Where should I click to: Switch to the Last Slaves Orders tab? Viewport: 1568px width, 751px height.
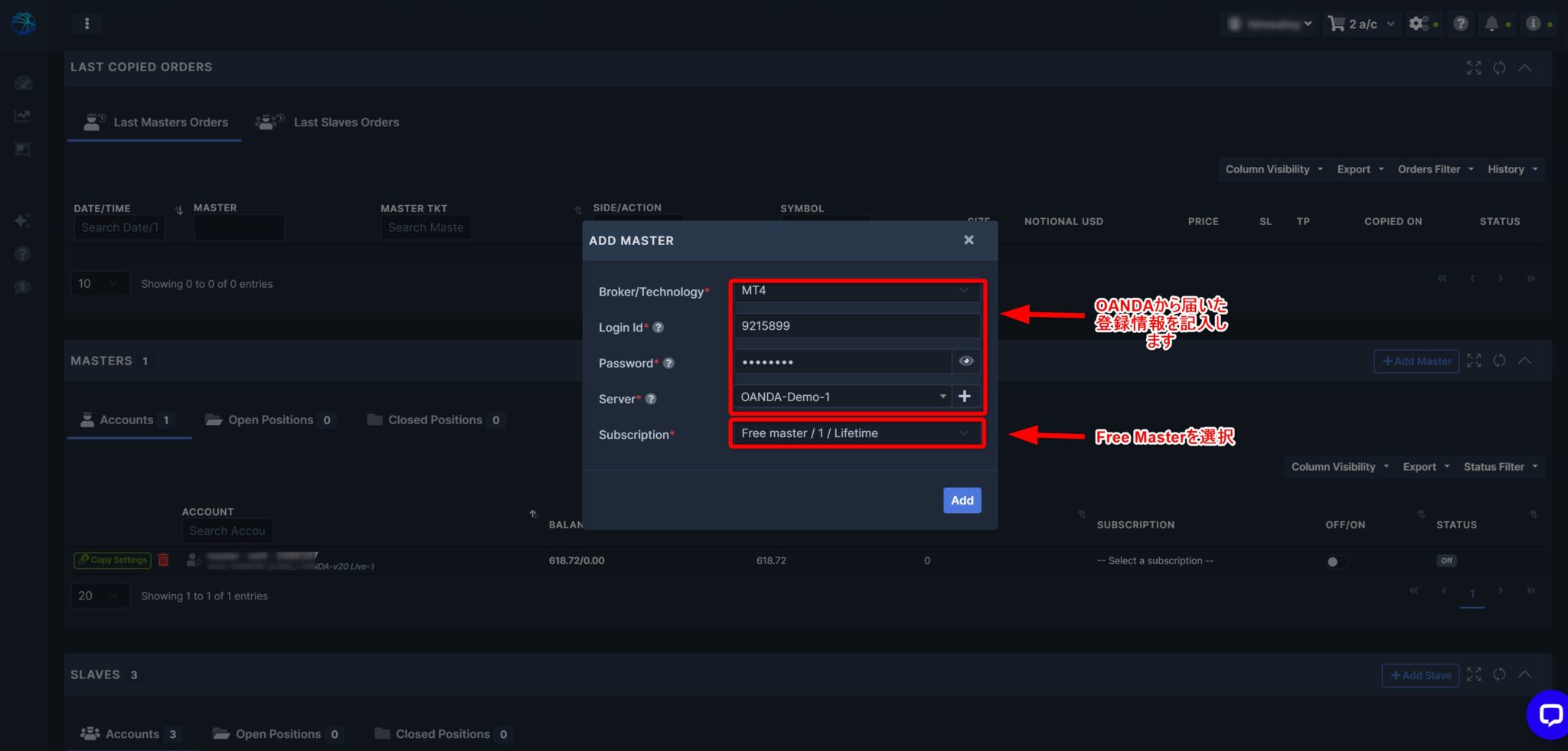click(x=346, y=122)
